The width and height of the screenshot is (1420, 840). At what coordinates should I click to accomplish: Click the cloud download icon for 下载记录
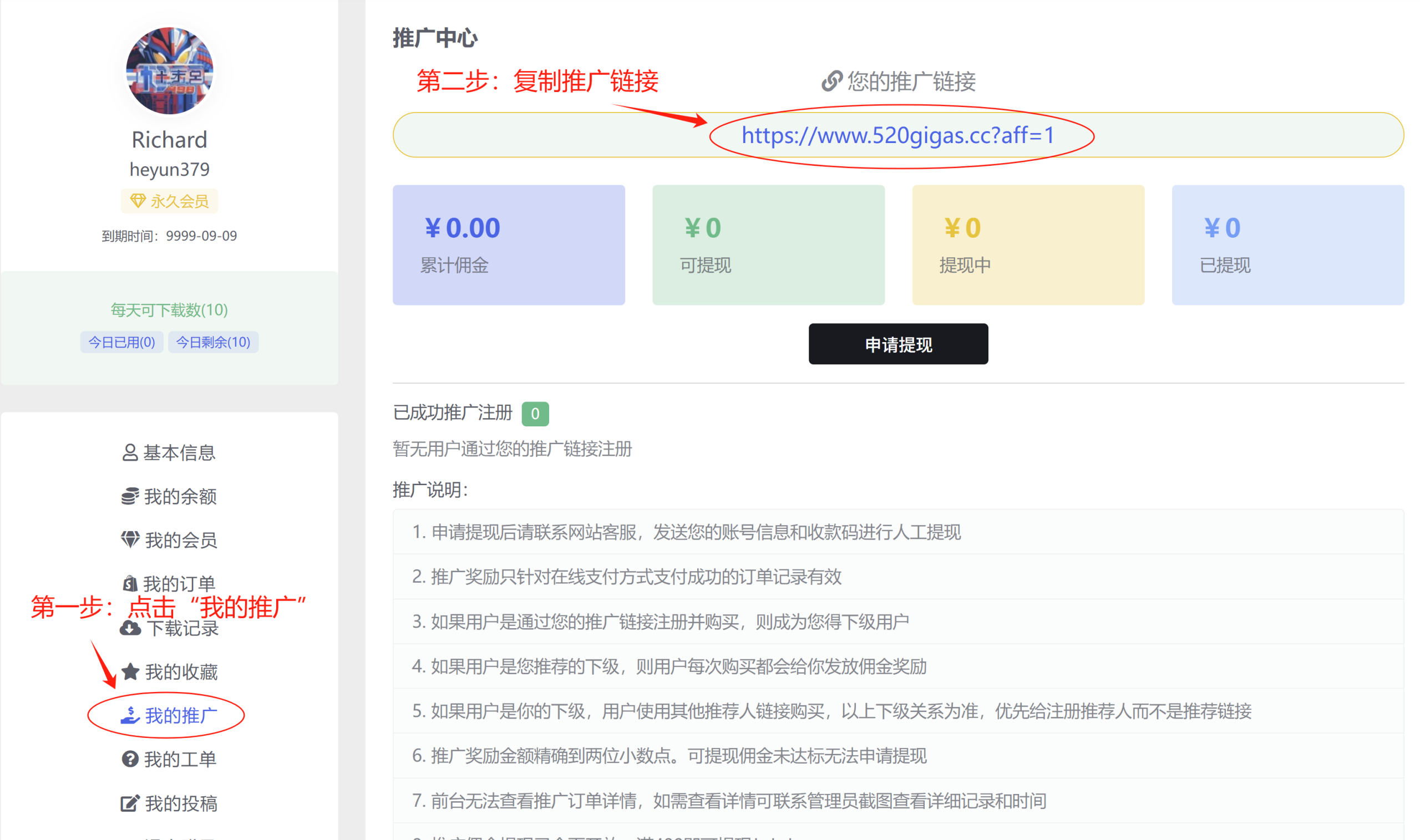(130, 628)
